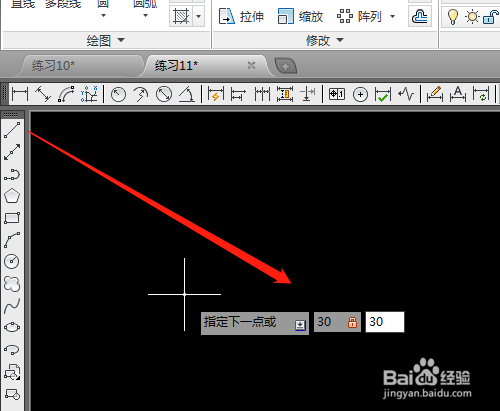Click the left draw toolbar grip handle
500x411 pixels.
click(11, 115)
